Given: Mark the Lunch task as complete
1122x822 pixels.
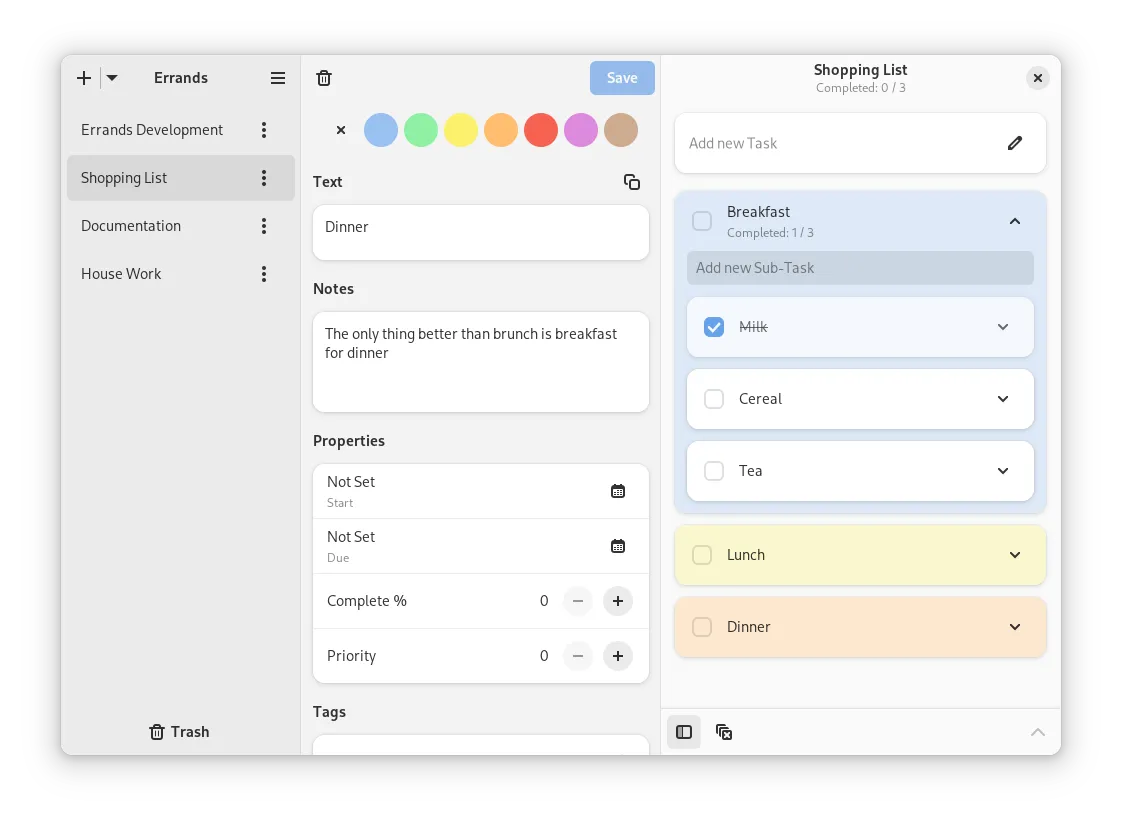Looking at the screenshot, I should click(x=702, y=555).
